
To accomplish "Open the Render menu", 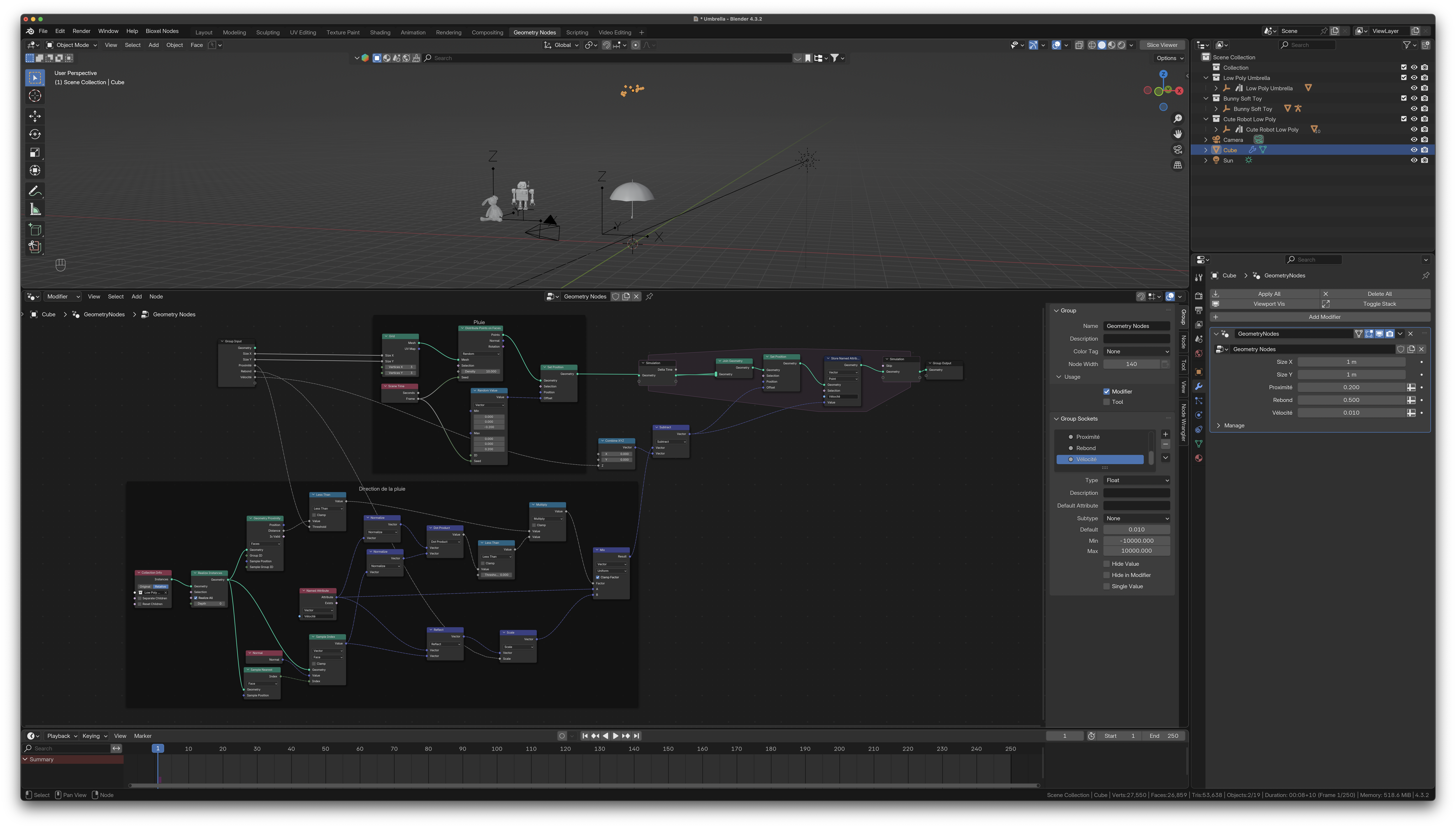I will [81, 31].
